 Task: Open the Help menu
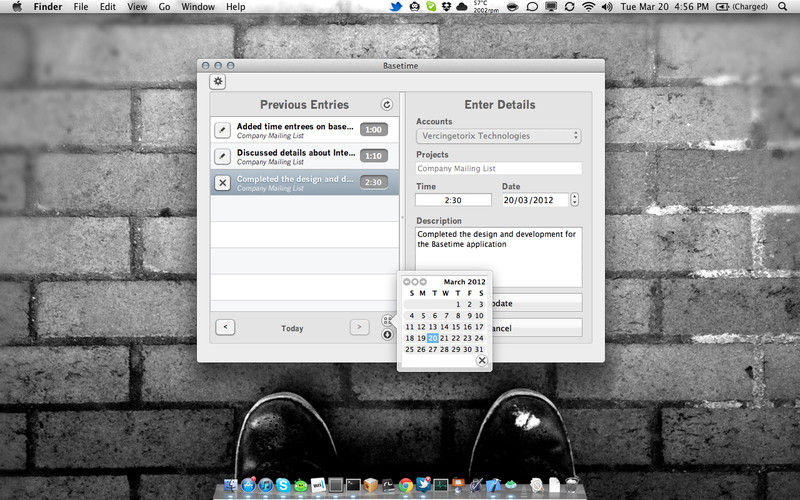click(x=236, y=7)
